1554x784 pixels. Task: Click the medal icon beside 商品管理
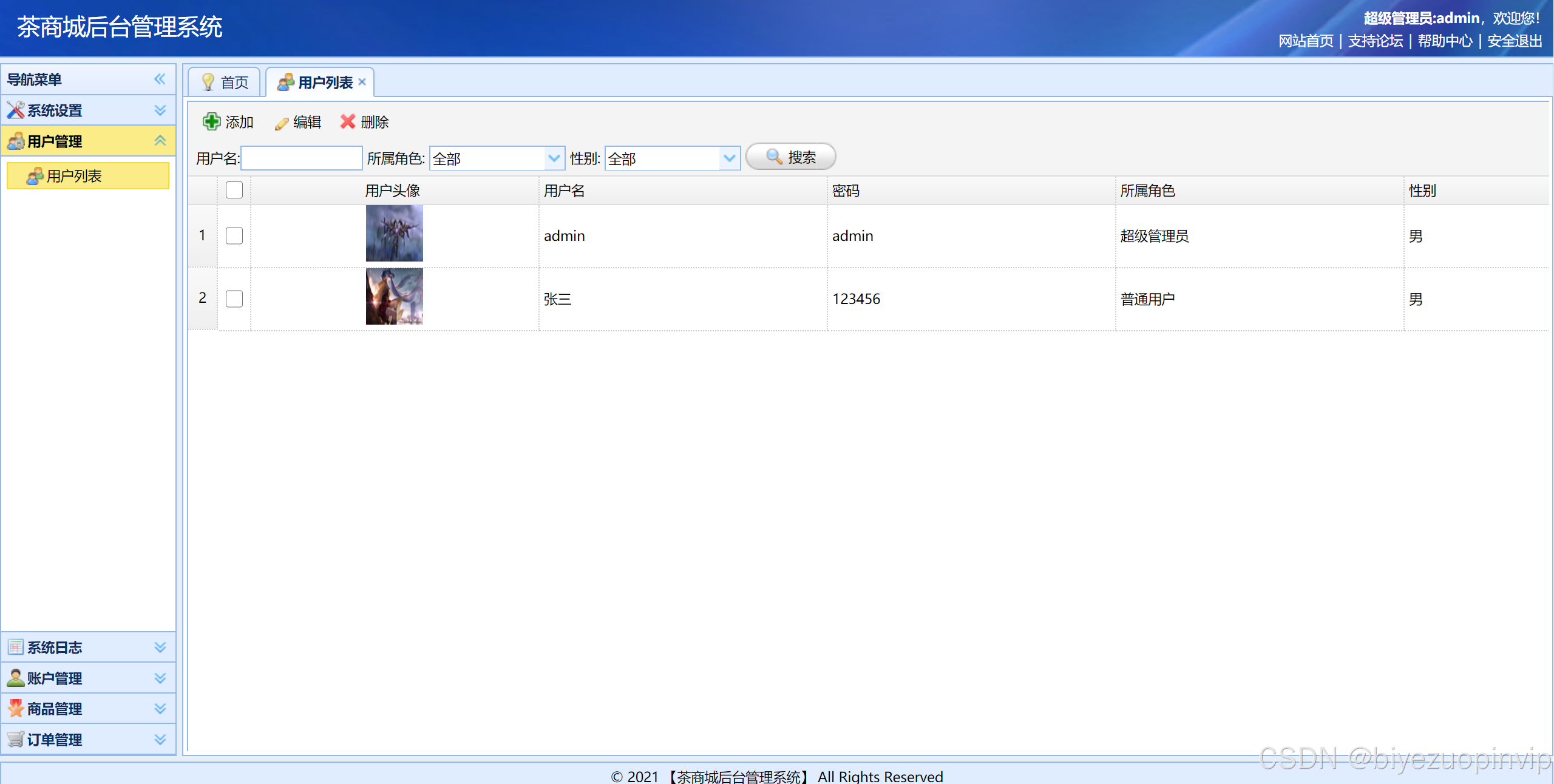tap(15, 708)
